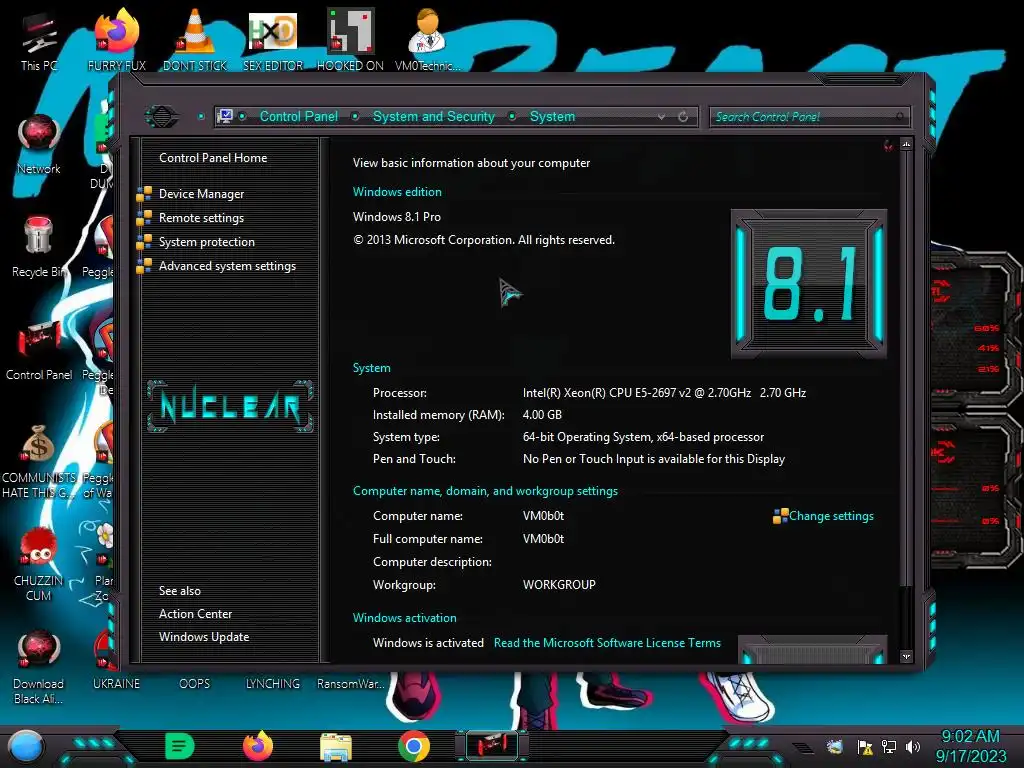Click the Windows 8.1 Pro edition text
This screenshot has height=768, width=1024.
click(396, 217)
